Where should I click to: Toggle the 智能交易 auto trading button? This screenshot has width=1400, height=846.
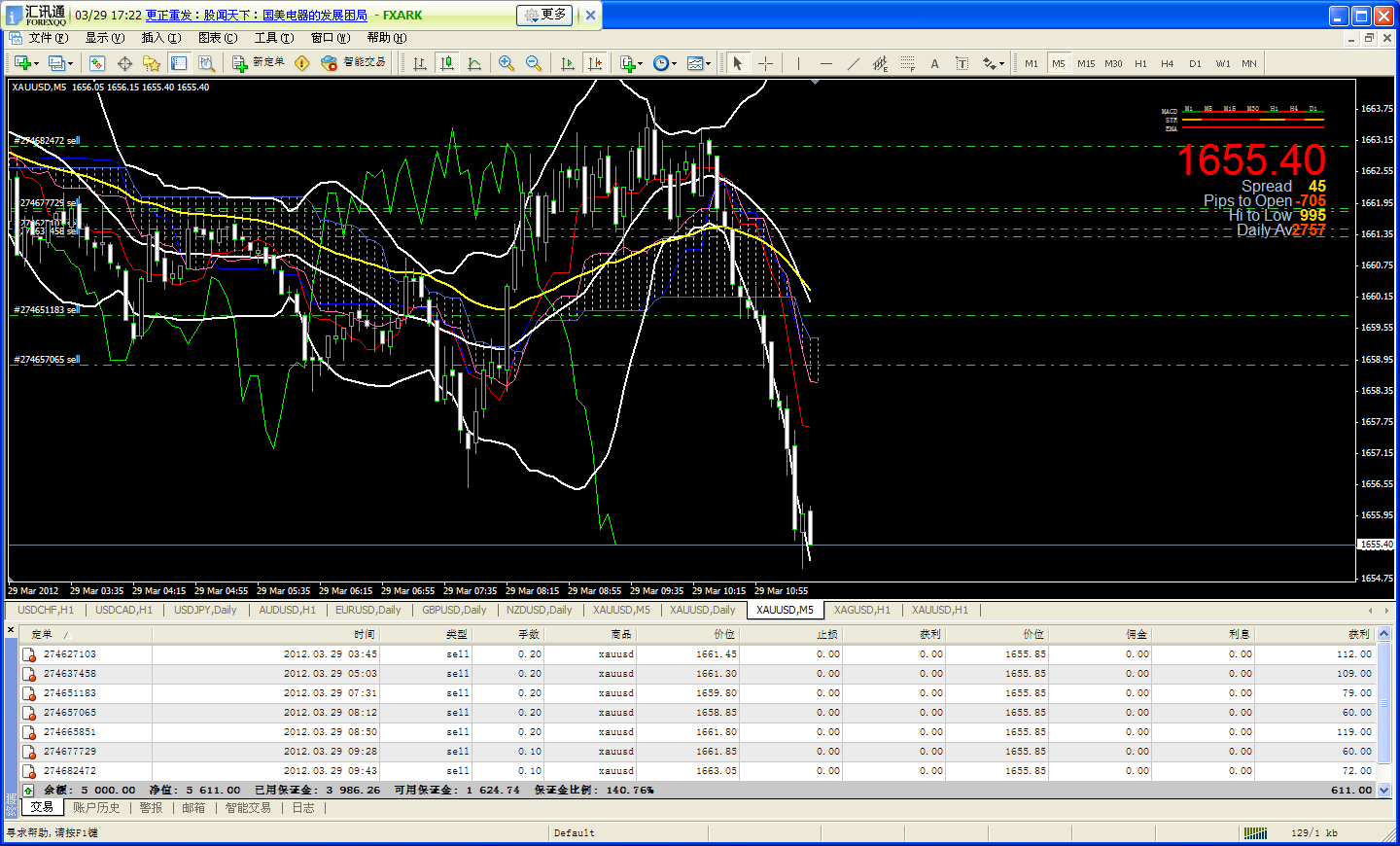click(x=354, y=63)
